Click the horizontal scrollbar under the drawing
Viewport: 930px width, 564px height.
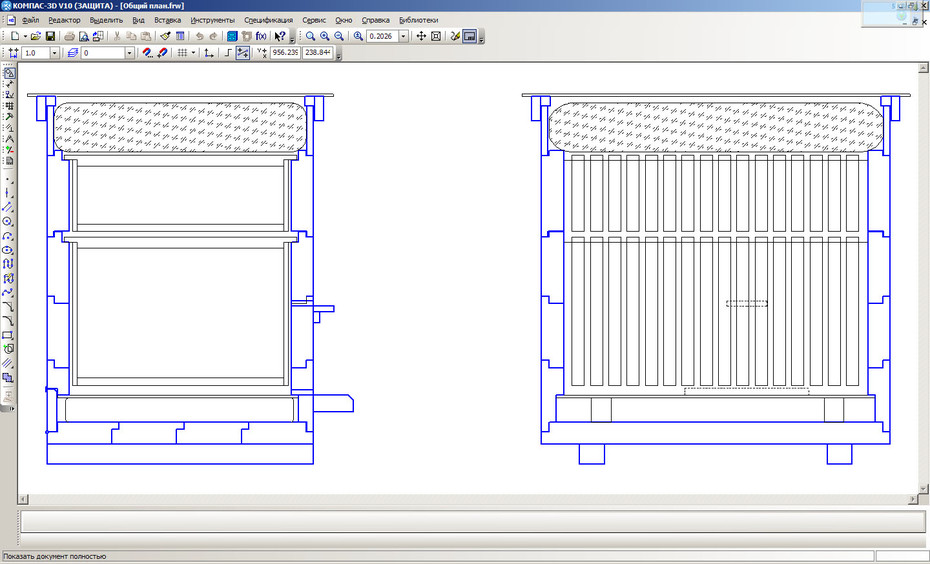pyautogui.click(x=468, y=500)
